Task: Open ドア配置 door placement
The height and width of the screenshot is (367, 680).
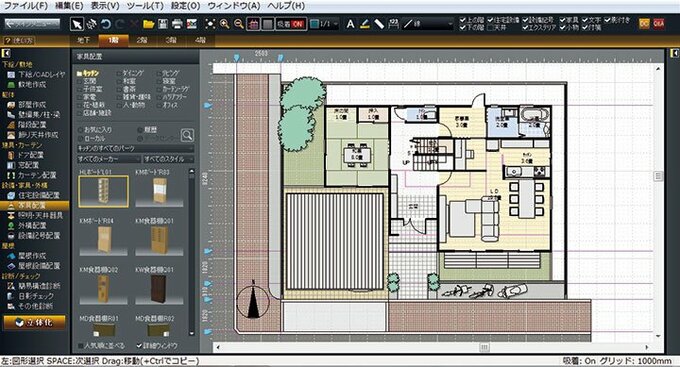Action: tap(26, 155)
